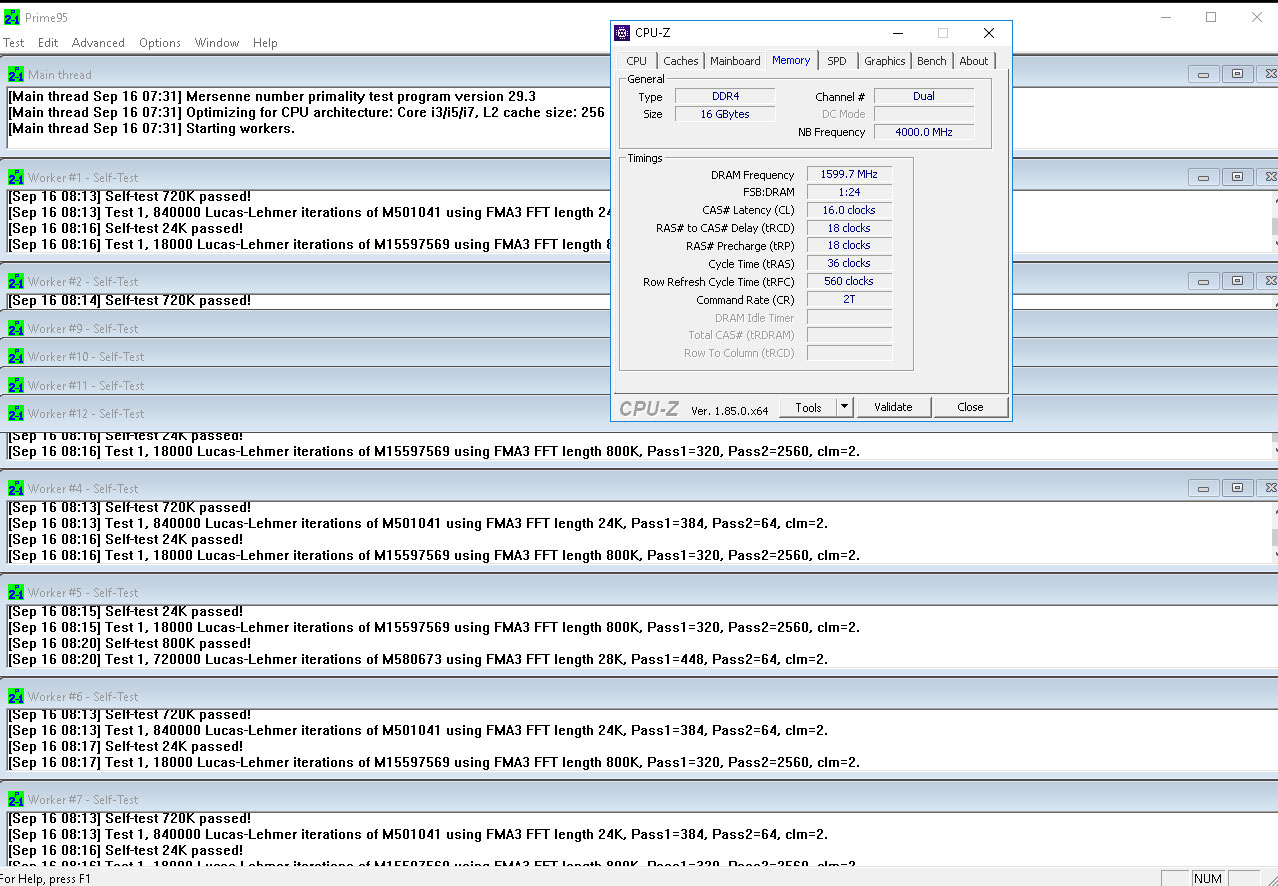Click the Tools button in CPU-Z
The width and height of the screenshot is (1278, 886).
click(x=808, y=407)
